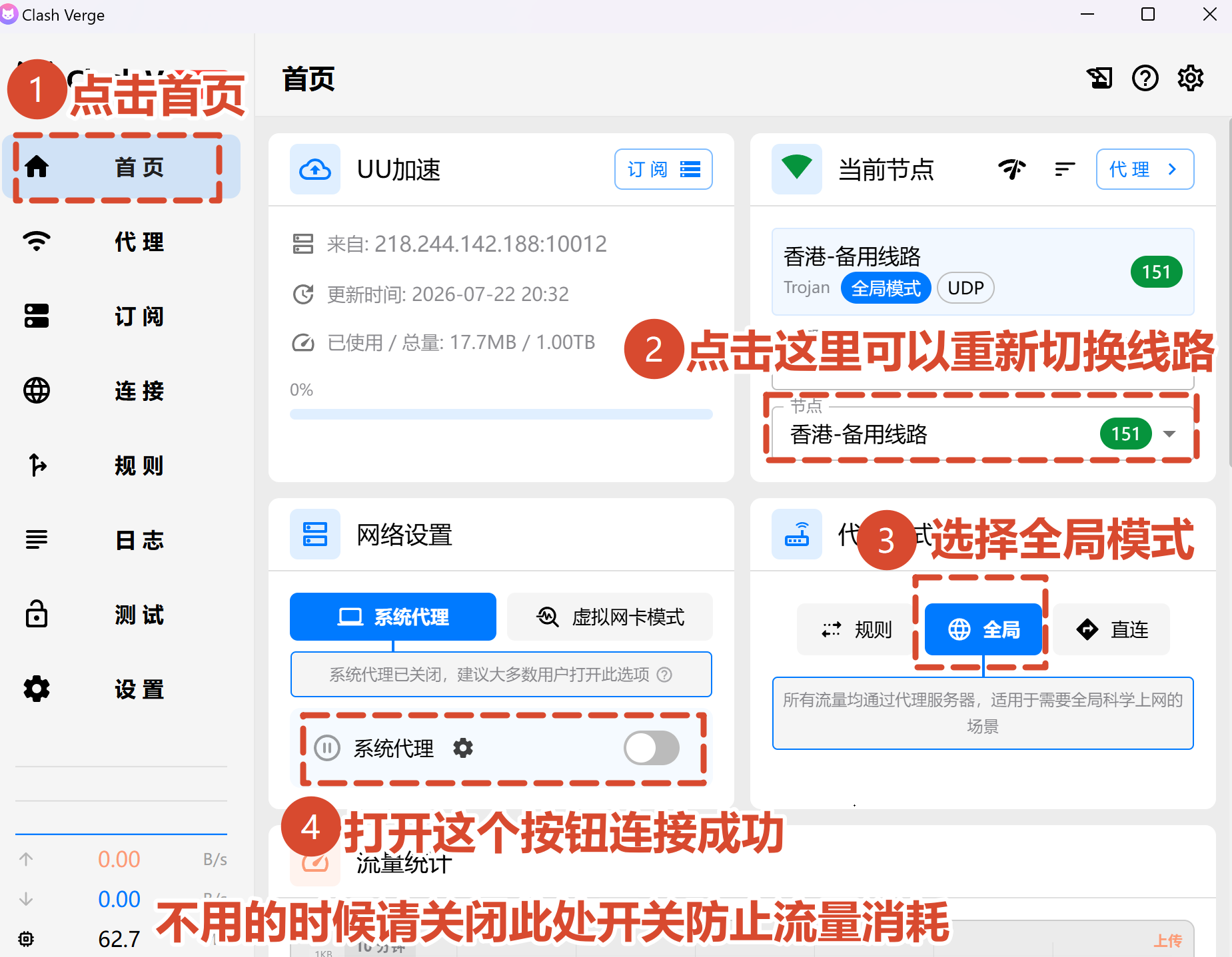Screen dimensions: 1232x957
Task: Select the 规则 proxy mode button
Action: point(856,629)
